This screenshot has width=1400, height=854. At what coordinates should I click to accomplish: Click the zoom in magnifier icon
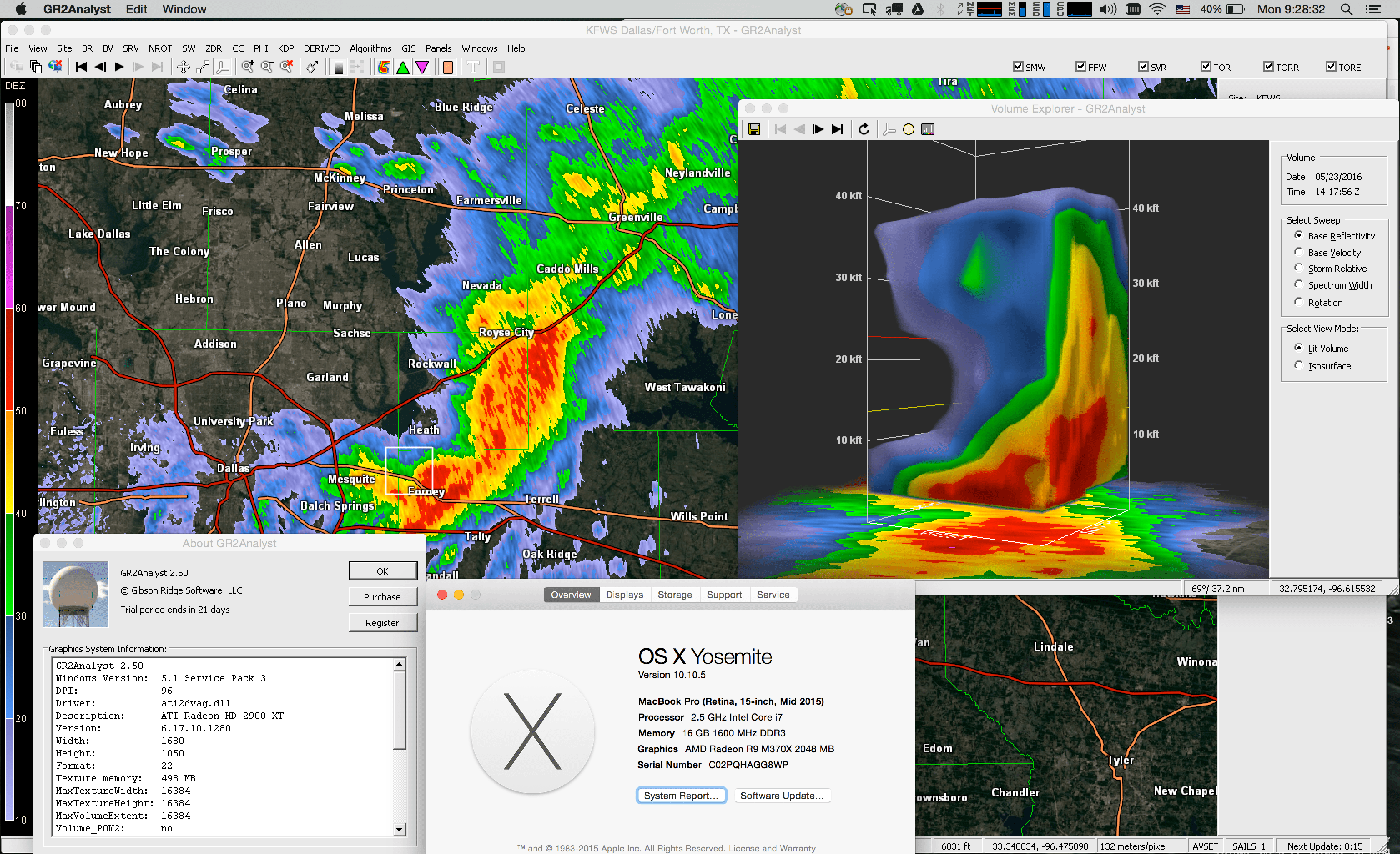[x=248, y=67]
